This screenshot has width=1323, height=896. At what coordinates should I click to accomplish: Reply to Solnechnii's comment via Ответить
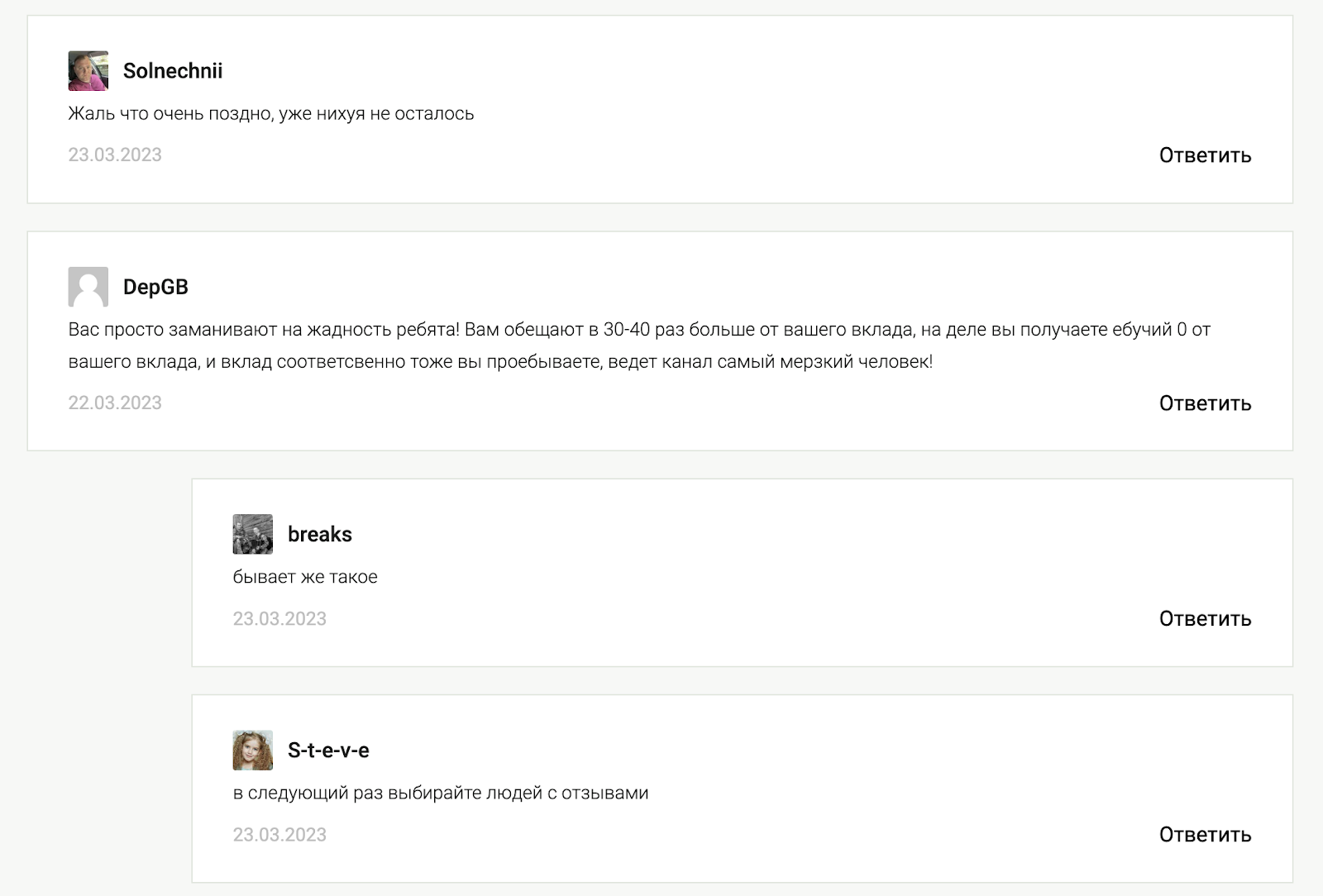(1205, 155)
